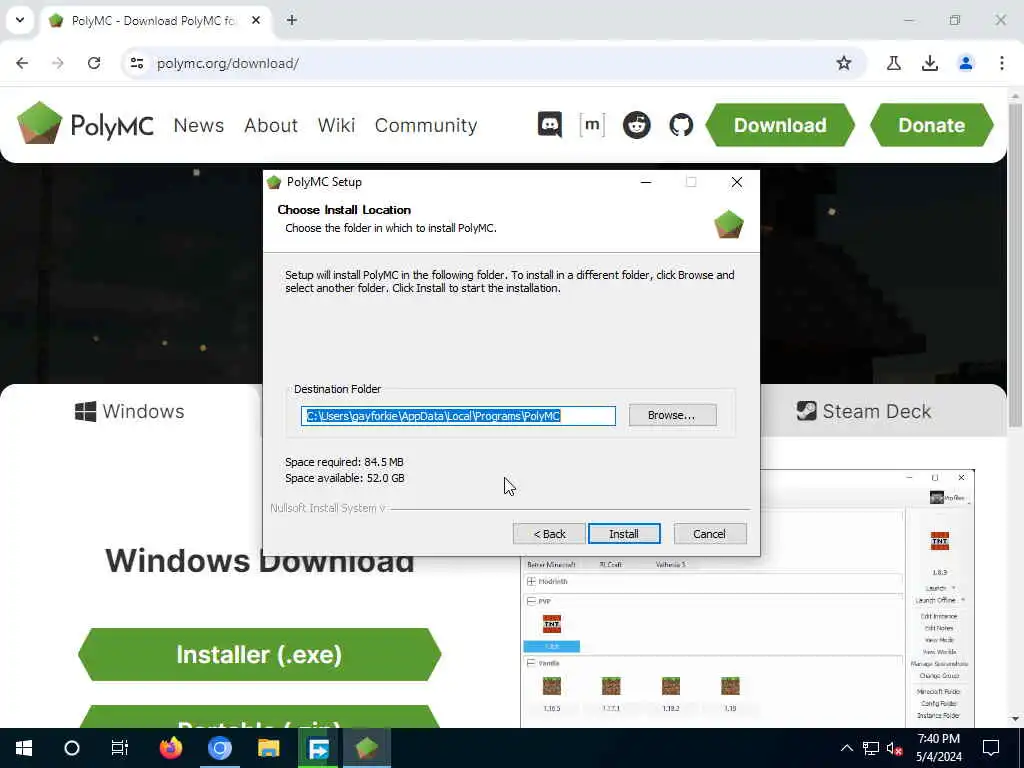Open Chrome downloads icon
Image resolution: width=1024 pixels, height=768 pixels.
tap(929, 63)
